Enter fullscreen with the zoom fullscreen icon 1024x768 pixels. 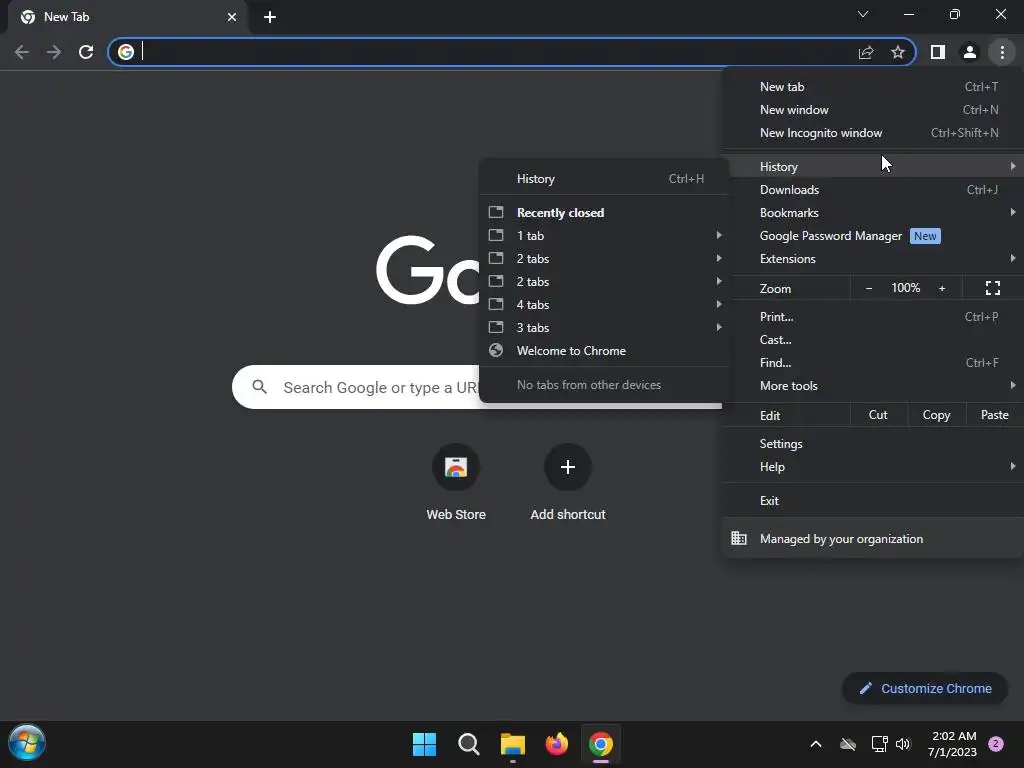[x=993, y=288]
